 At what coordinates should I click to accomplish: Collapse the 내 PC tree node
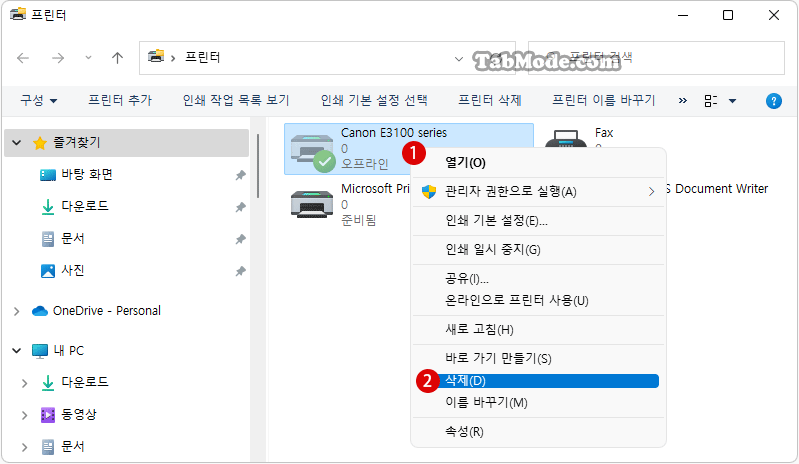tap(17, 351)
